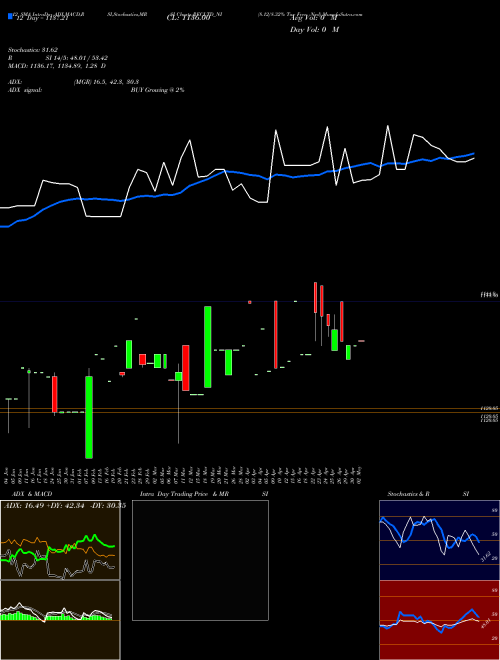The height and width of the screenshot is (660, 500).
Task: Select the 'Day Vol: 0 M' label
Action: tap(314, 29)
